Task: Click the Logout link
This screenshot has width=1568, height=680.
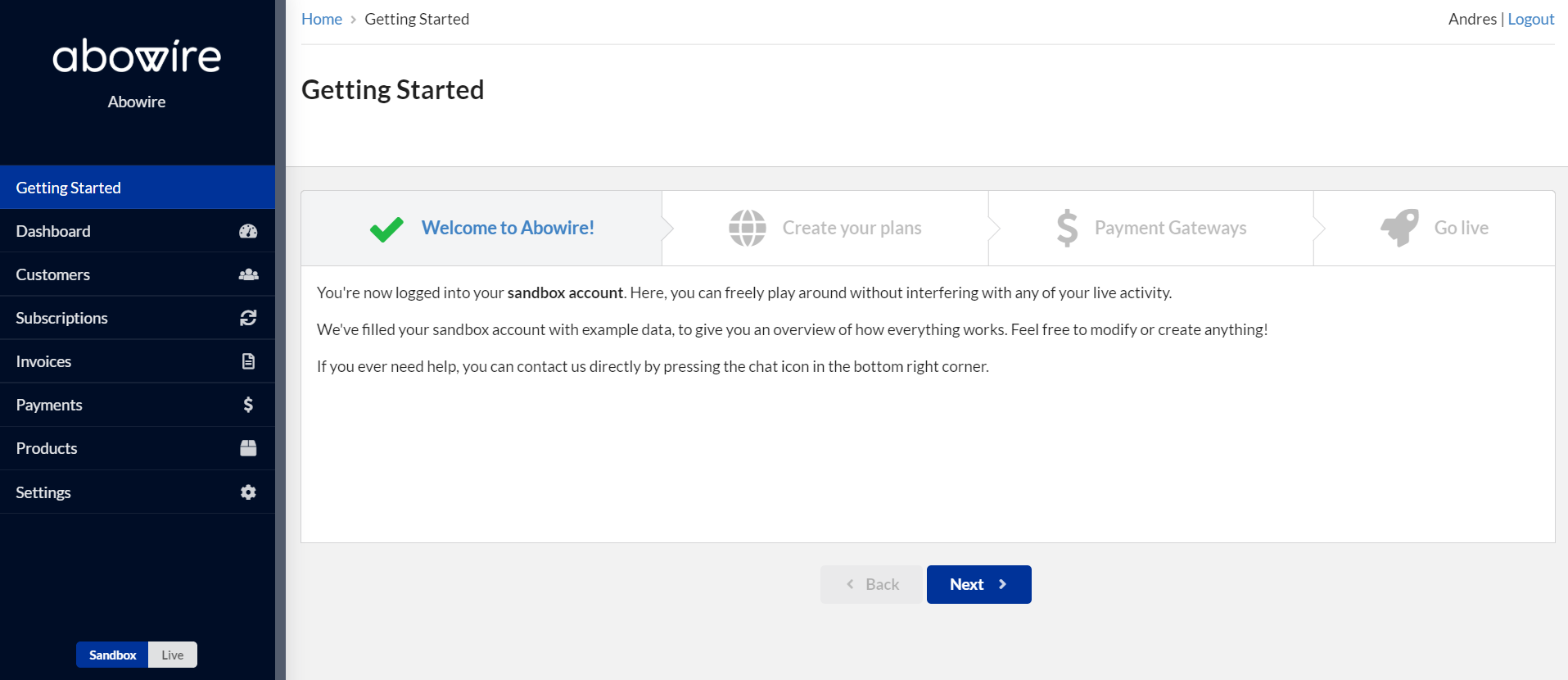Action: [1531, 19]
